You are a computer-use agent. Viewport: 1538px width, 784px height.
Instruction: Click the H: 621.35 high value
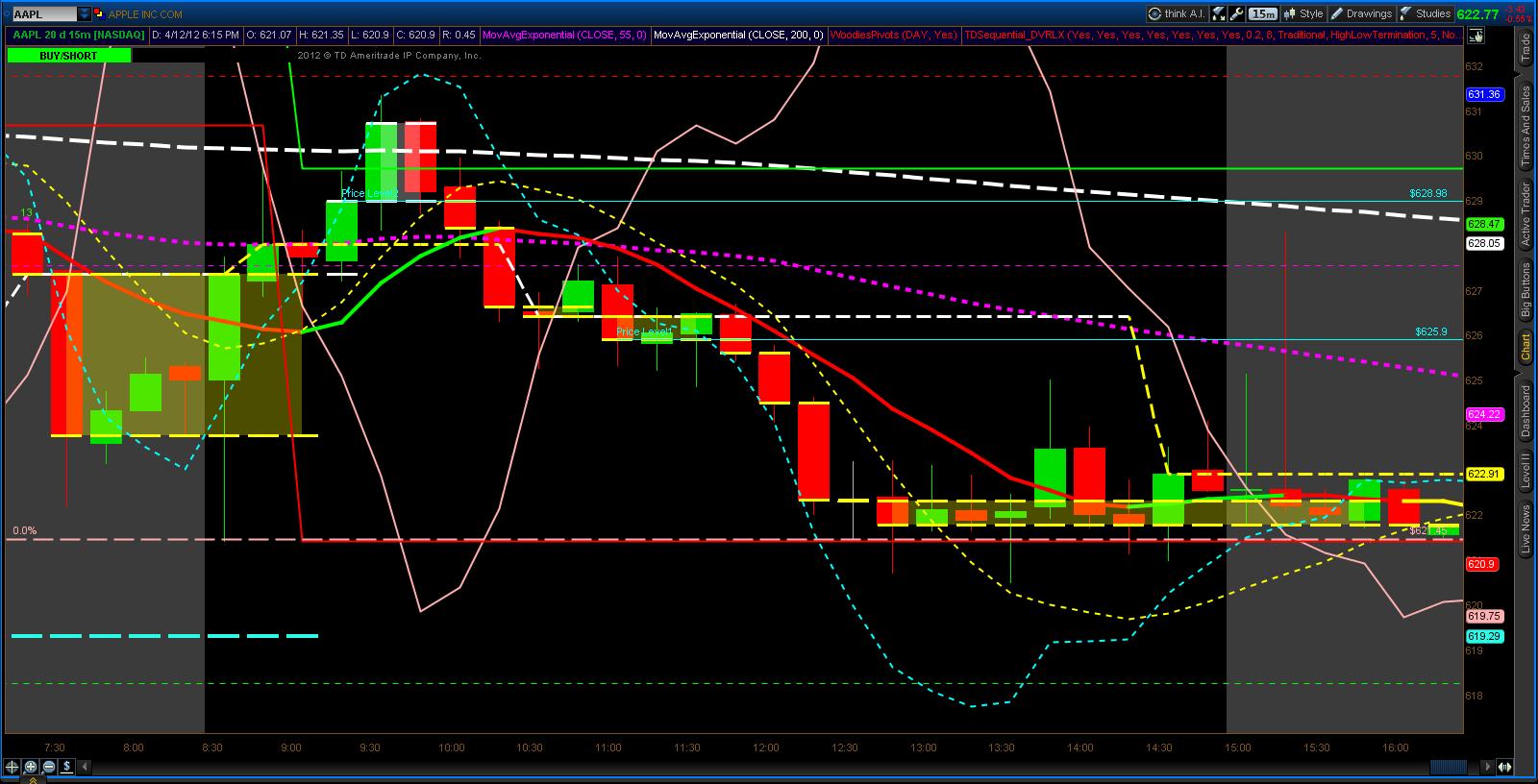coord(321,36)
